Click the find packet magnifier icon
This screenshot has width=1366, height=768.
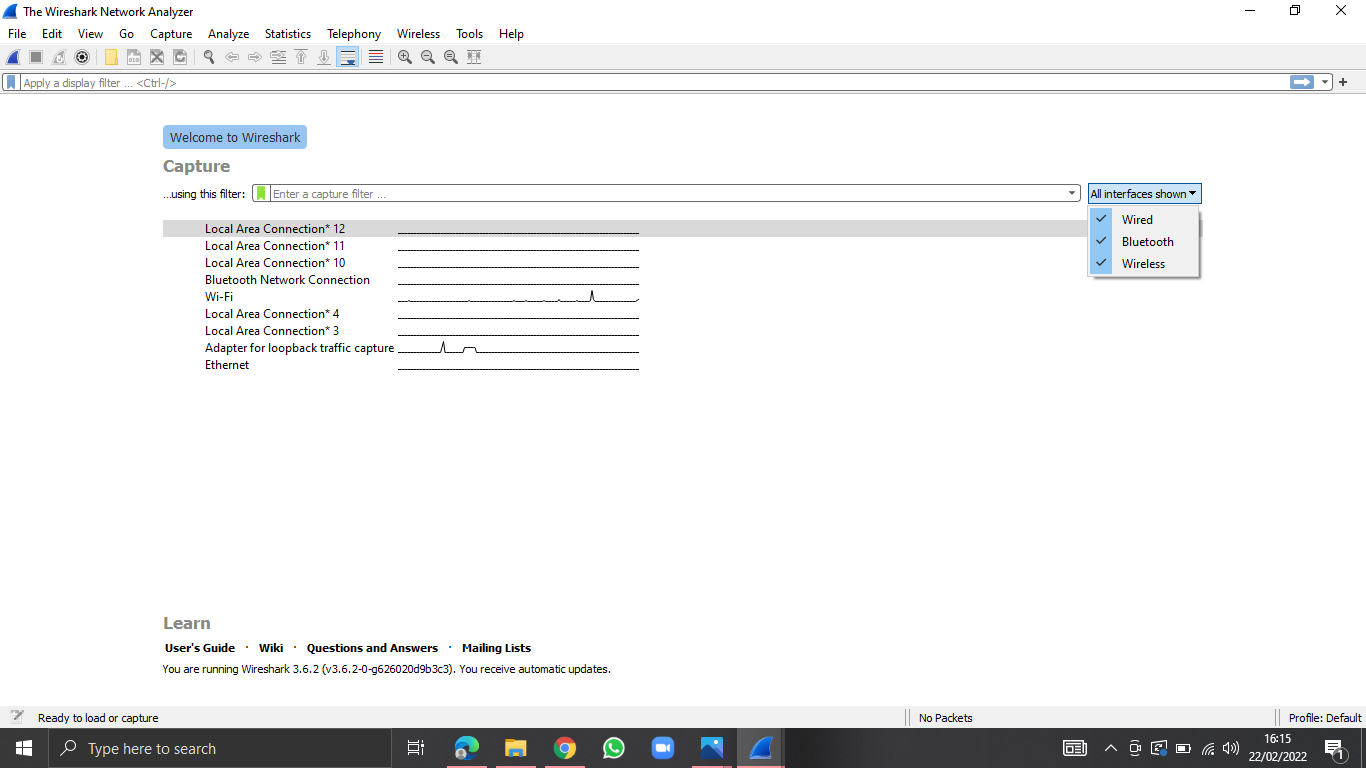pos(209,57)
